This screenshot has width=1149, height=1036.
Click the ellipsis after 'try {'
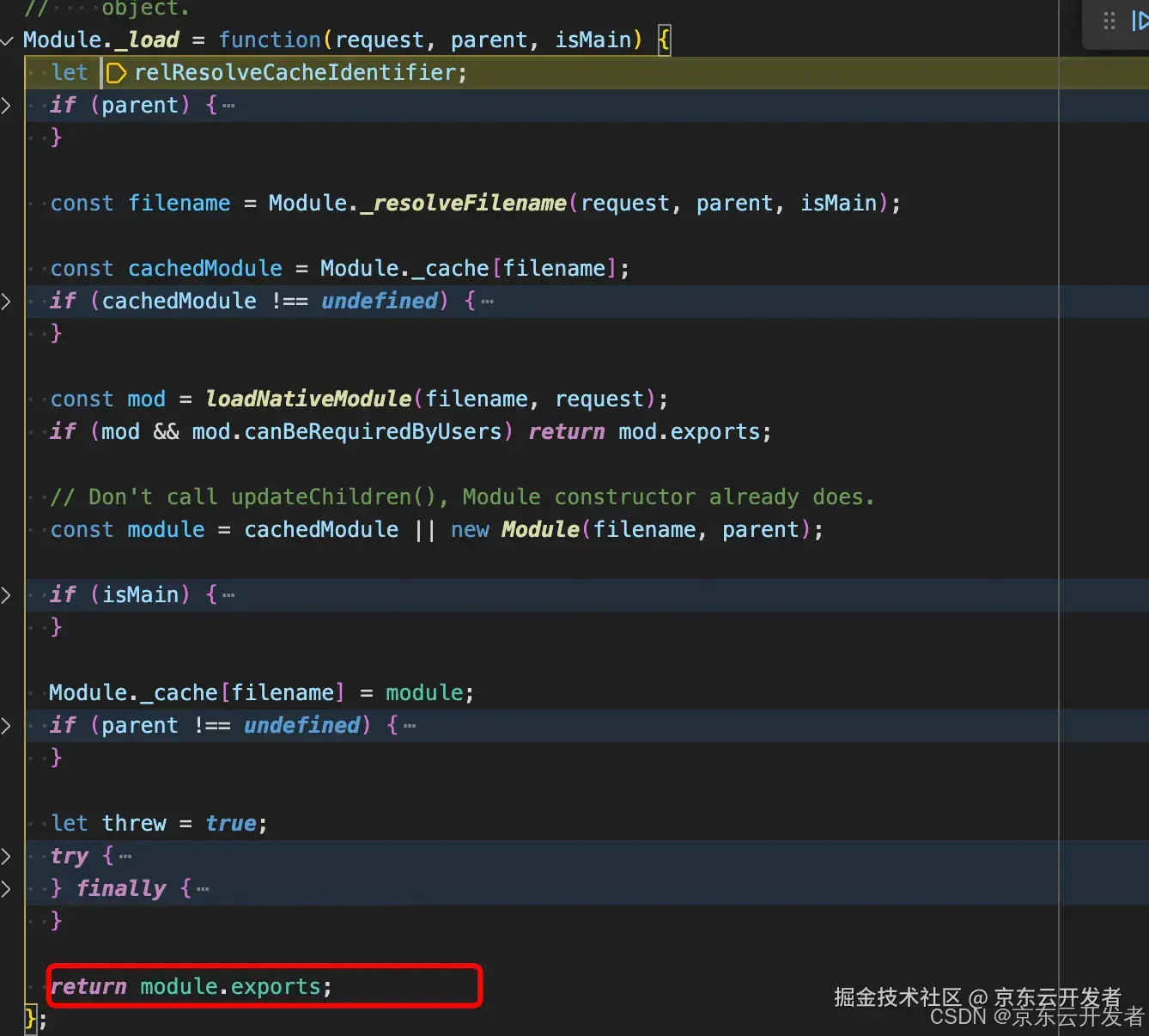pyautogui.click(x=125, y=857)
